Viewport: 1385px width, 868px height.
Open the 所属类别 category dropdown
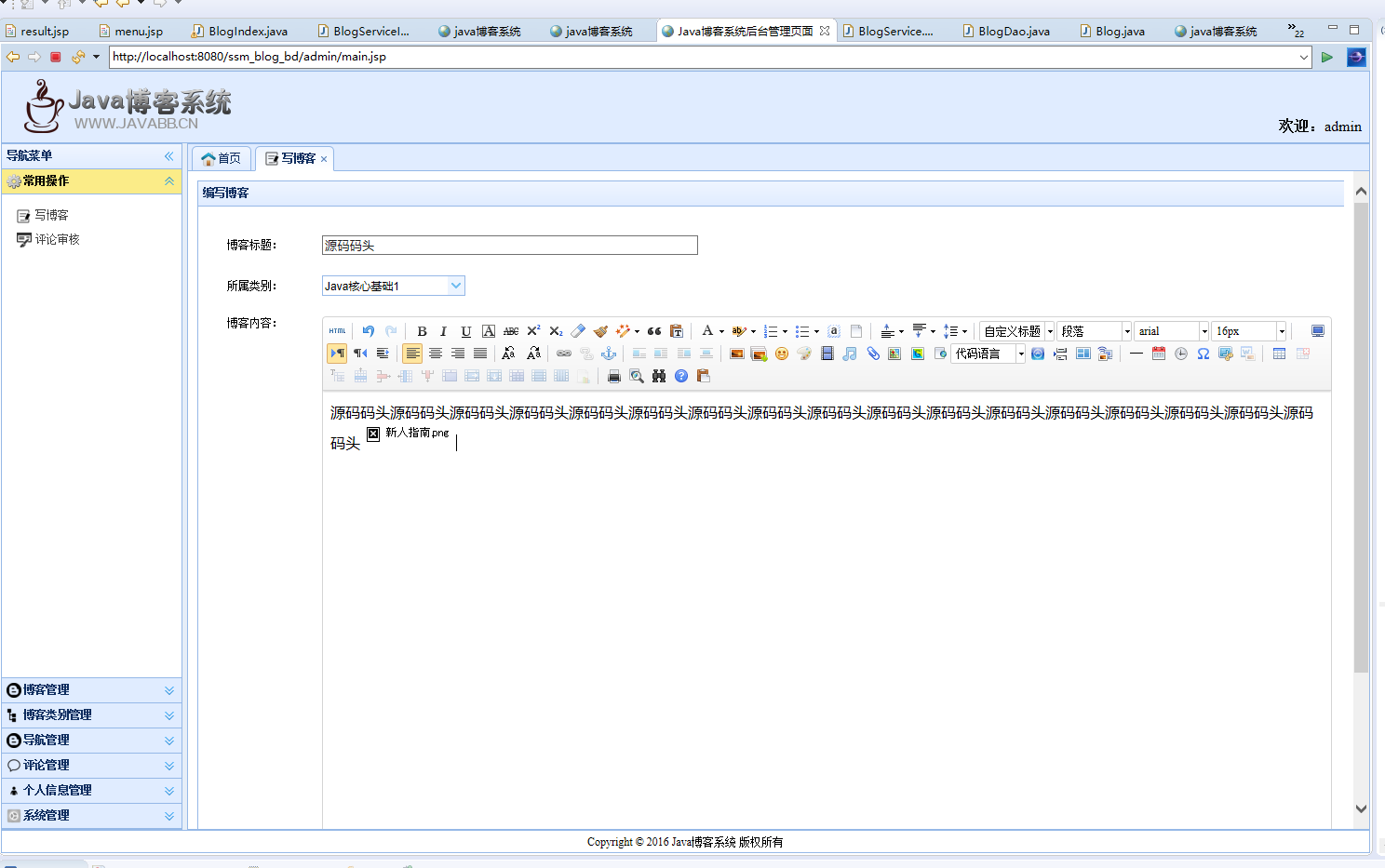coord(456,286)
